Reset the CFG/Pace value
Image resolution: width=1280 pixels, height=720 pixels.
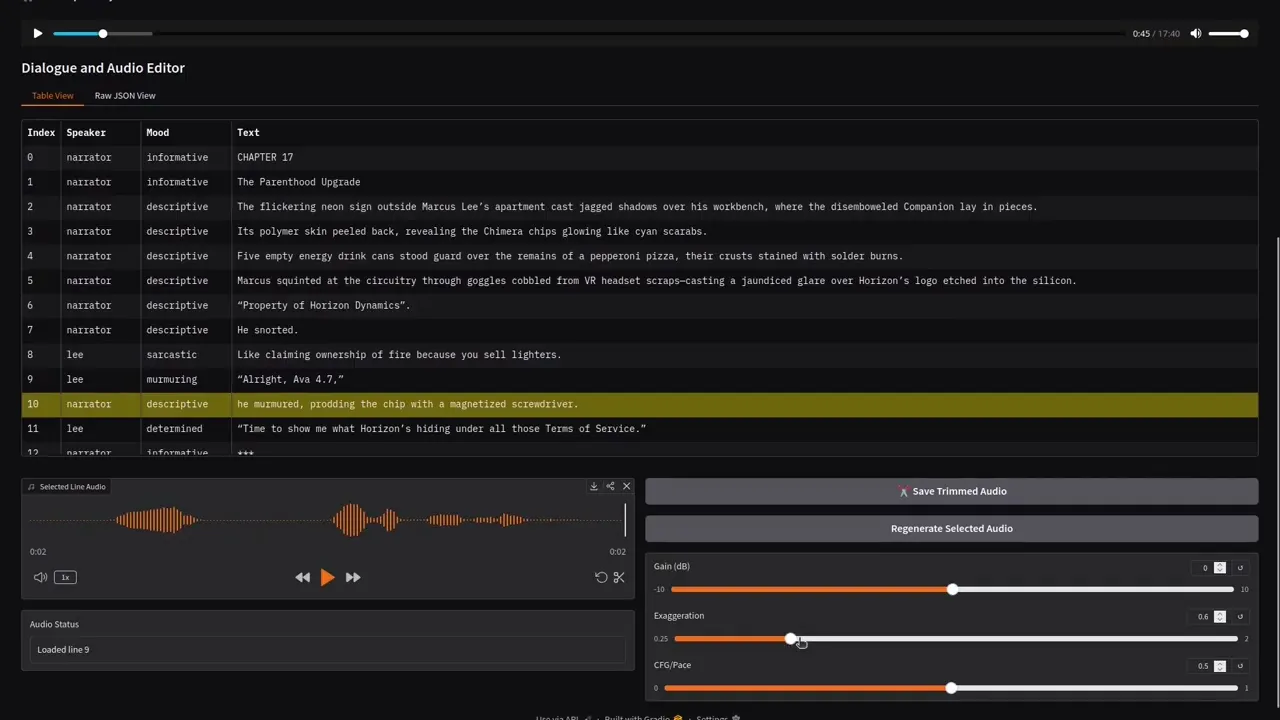[1240, 666]
